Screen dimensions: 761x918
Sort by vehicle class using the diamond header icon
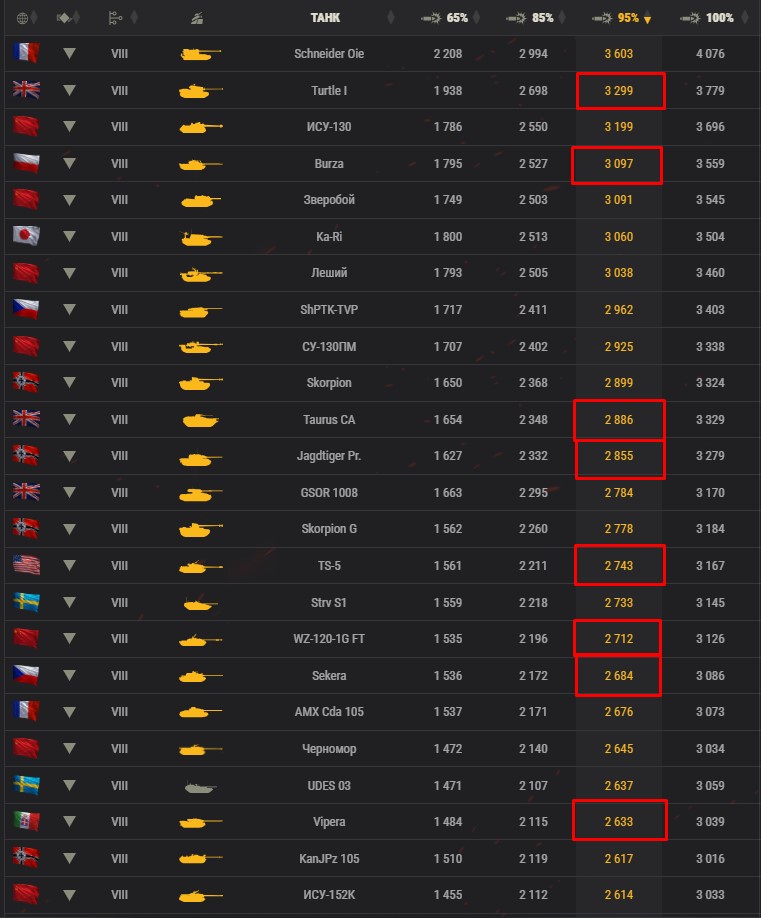coord(64,18)
